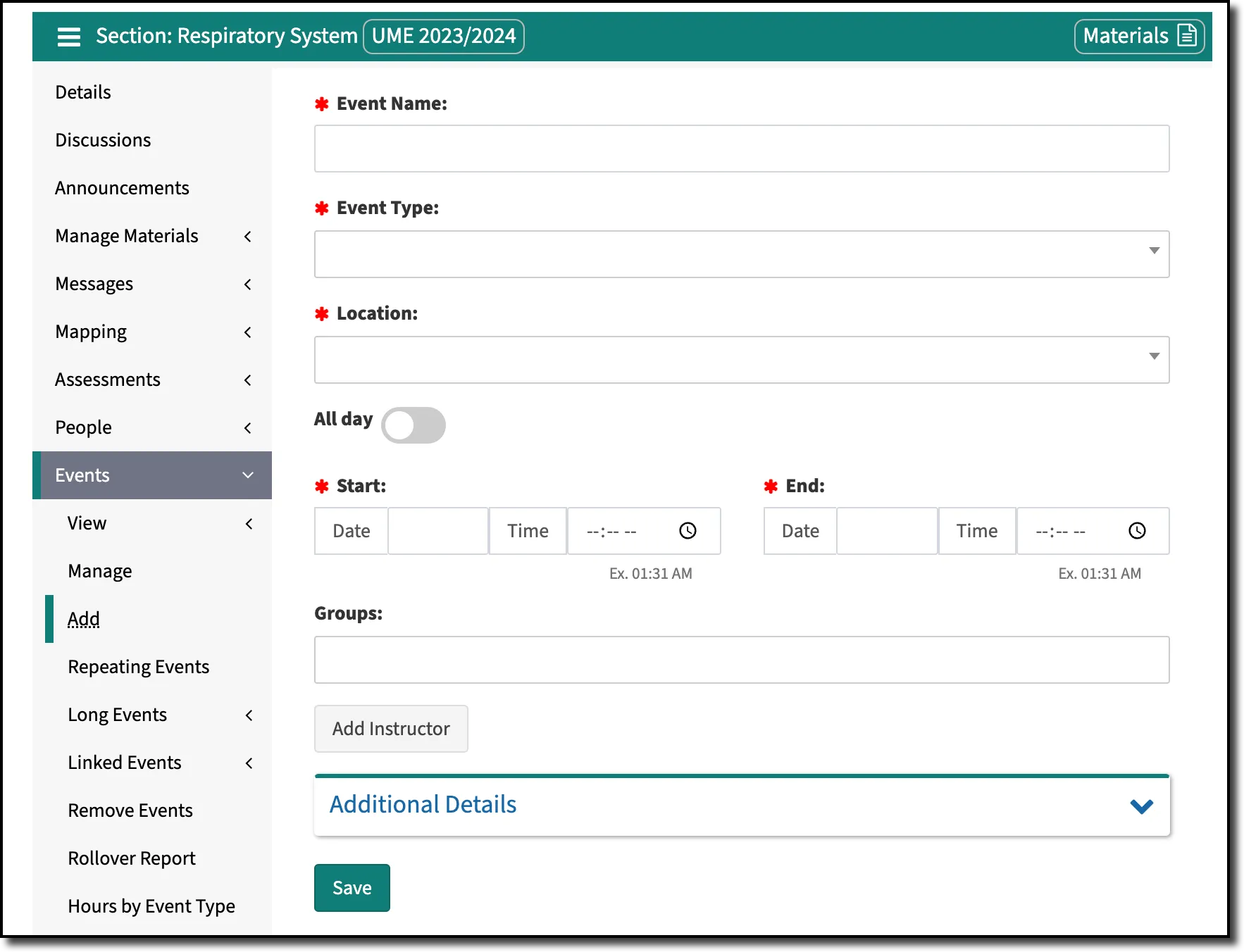Open the Start time clock picker
This screenshot has height=952, width=1244.
click(688, 531)
